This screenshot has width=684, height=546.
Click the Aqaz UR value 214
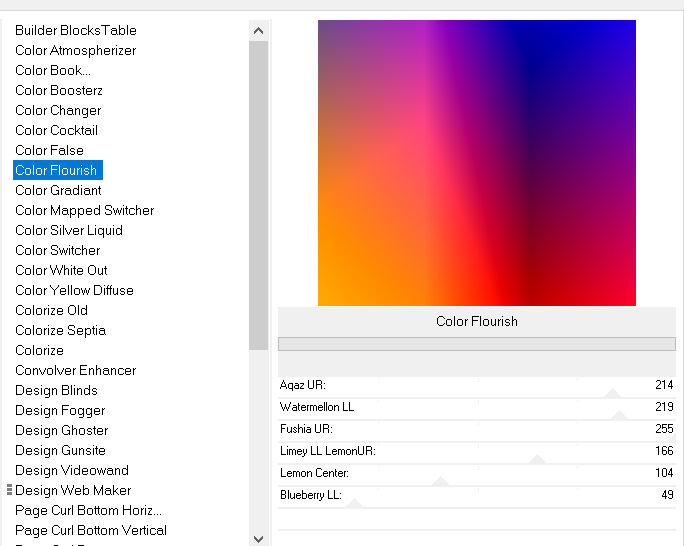tap(664, 385)
